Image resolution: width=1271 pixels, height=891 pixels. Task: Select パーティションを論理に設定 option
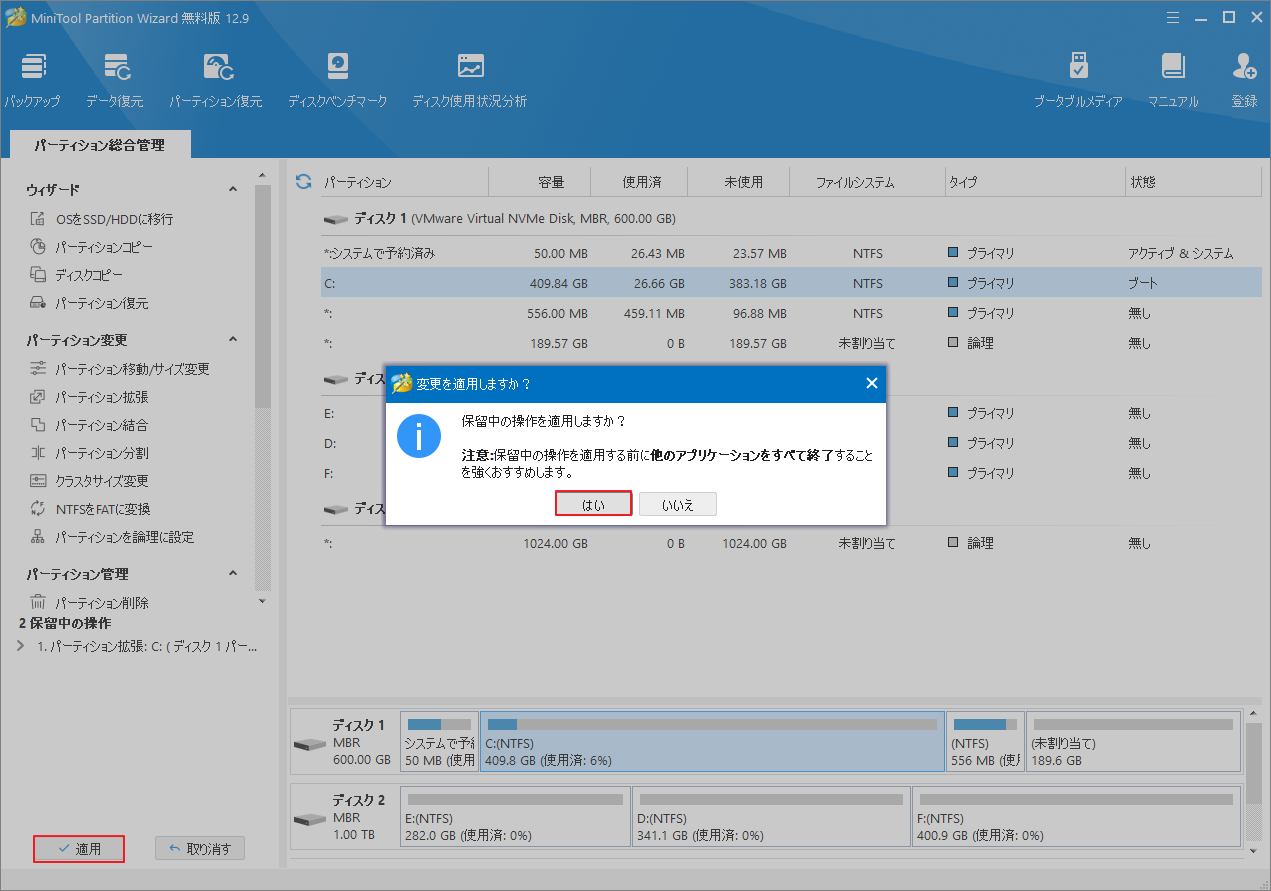point(112,537)
